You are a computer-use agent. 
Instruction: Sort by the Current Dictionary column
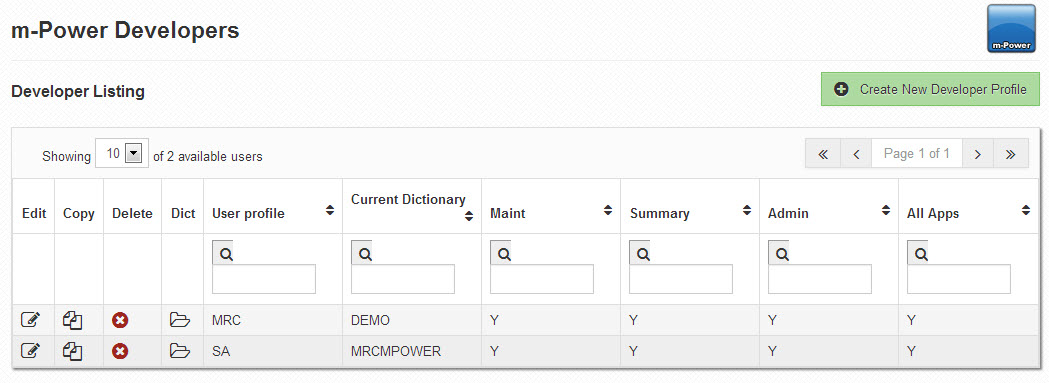tap(469, 216)
